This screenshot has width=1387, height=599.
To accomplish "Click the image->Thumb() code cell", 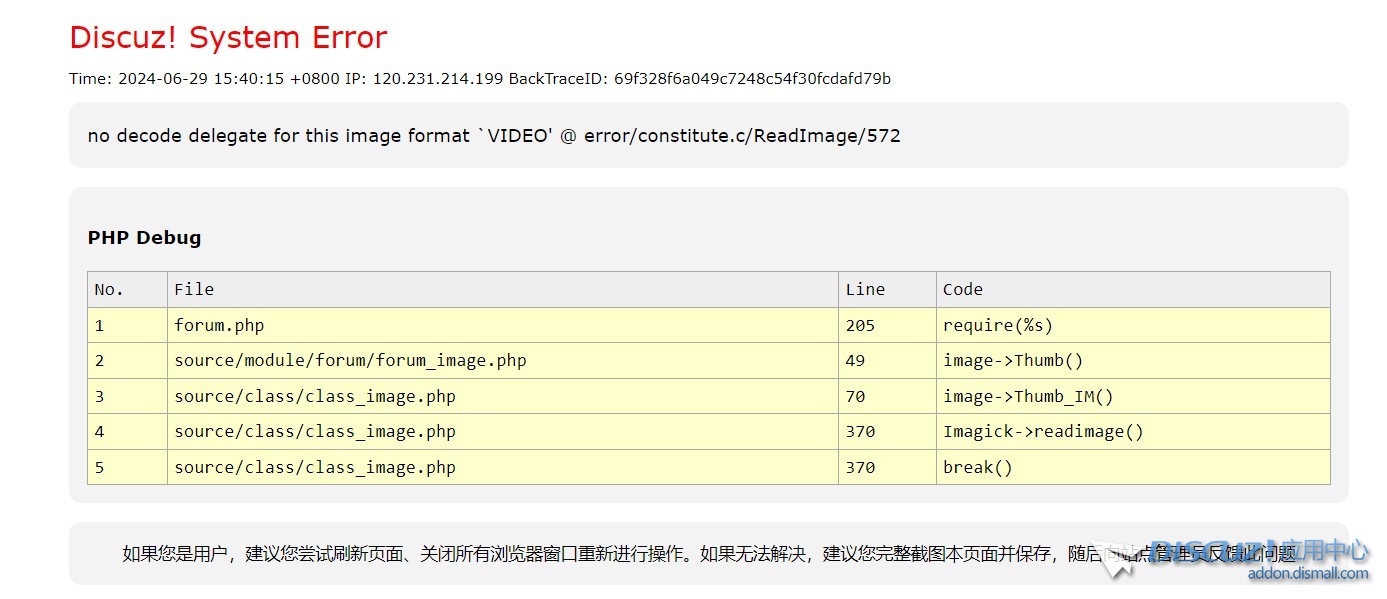I will tap(1013, 361).
